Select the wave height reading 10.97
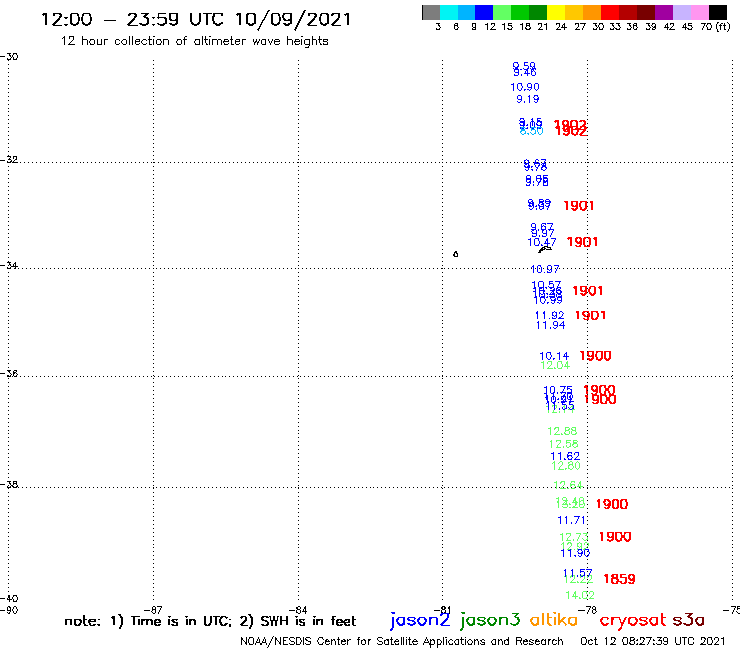This screenshot has height=650, width=740. [545, 269]
